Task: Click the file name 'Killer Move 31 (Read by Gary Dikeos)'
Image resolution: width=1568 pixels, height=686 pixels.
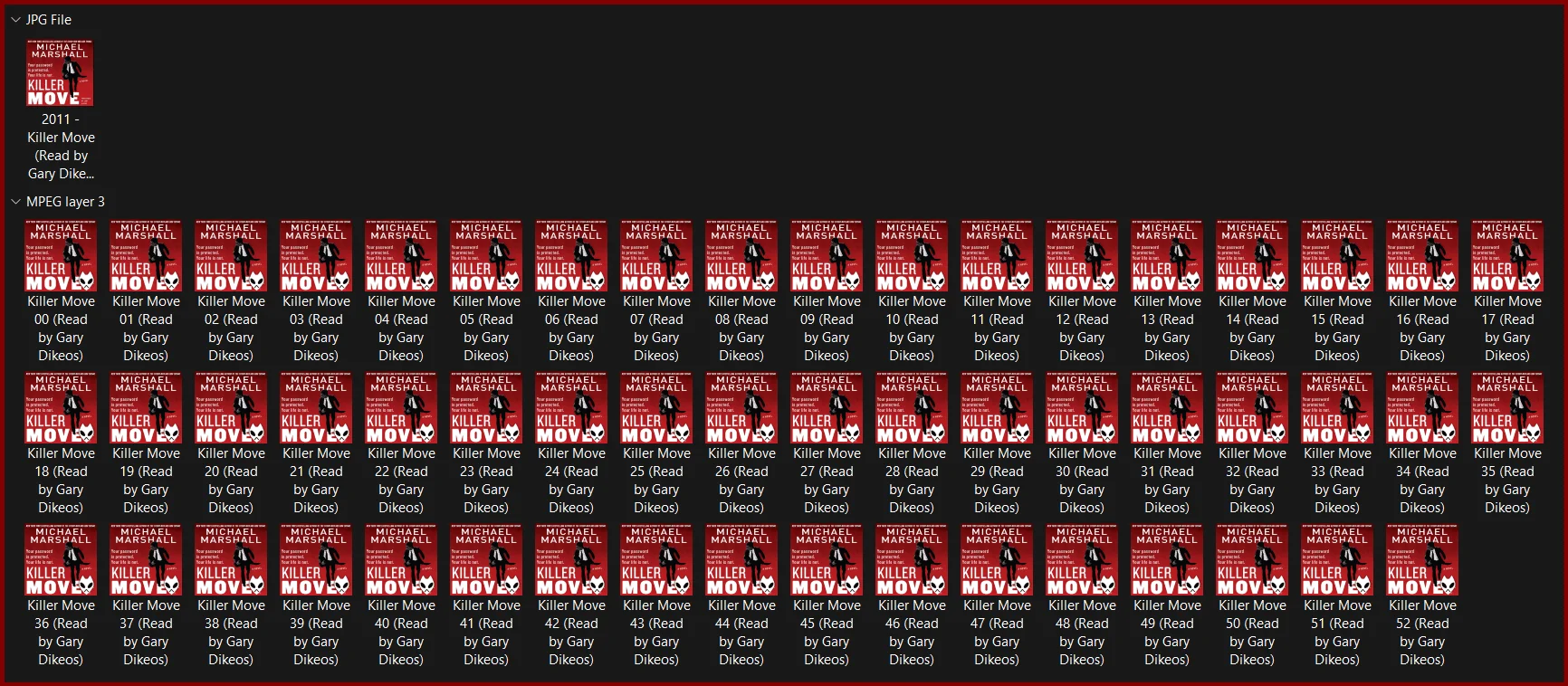Action: (1167, 481)
